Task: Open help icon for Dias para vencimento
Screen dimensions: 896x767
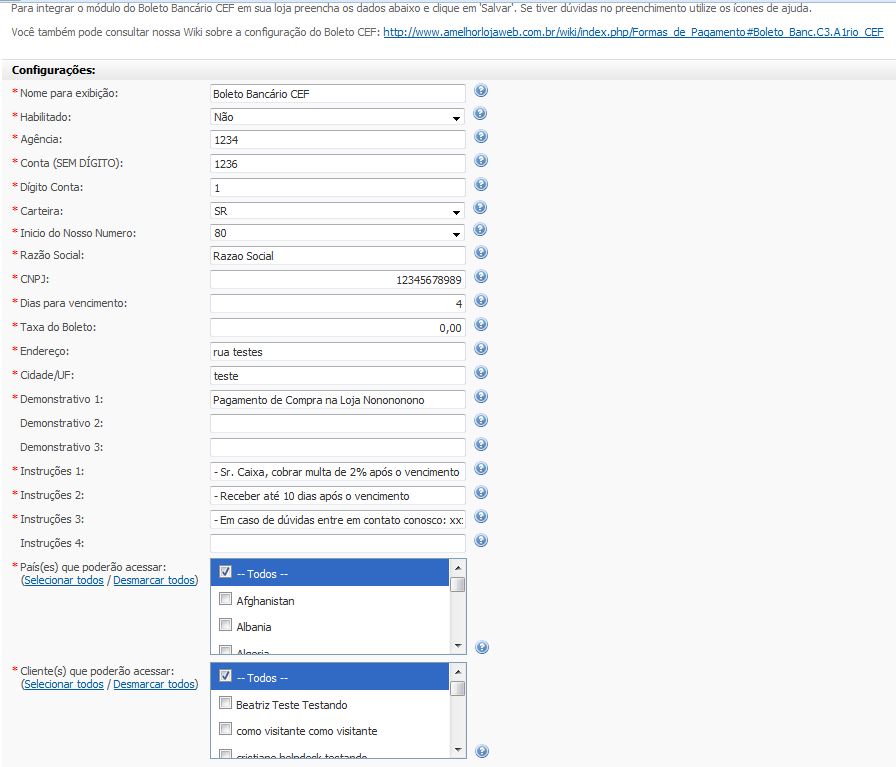Action: (481, 300)
